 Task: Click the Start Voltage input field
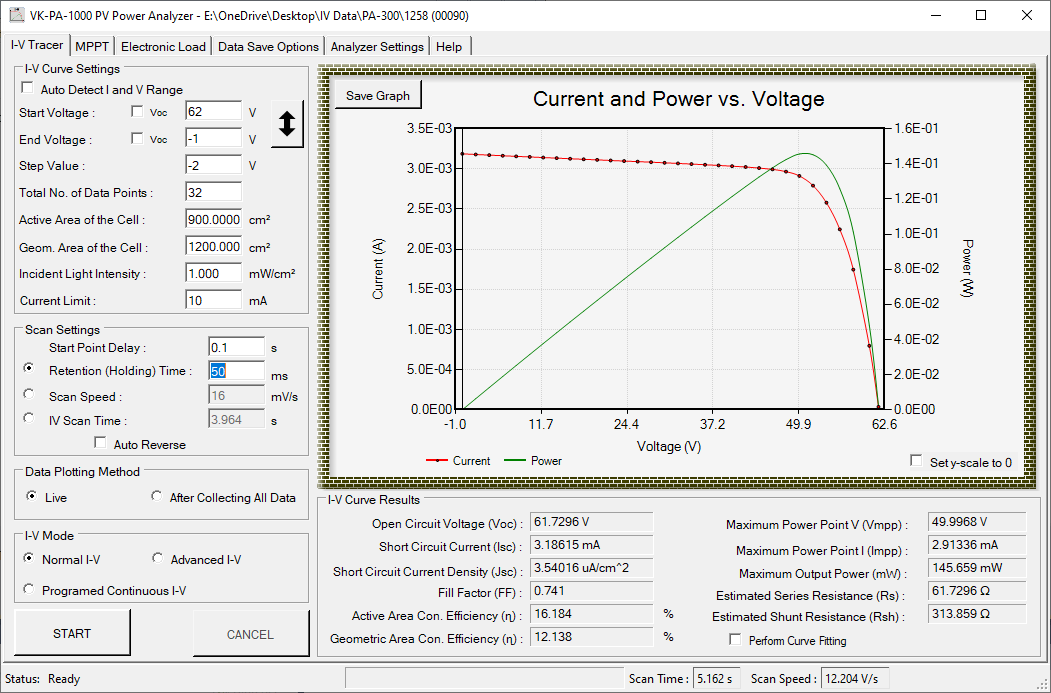[213, 111]
